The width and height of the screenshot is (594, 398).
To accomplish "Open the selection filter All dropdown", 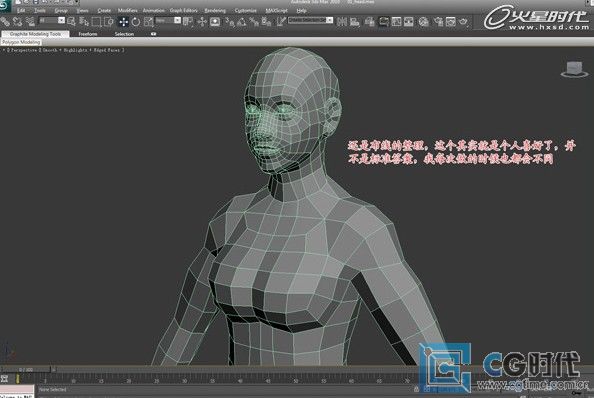I will [52, 20].
